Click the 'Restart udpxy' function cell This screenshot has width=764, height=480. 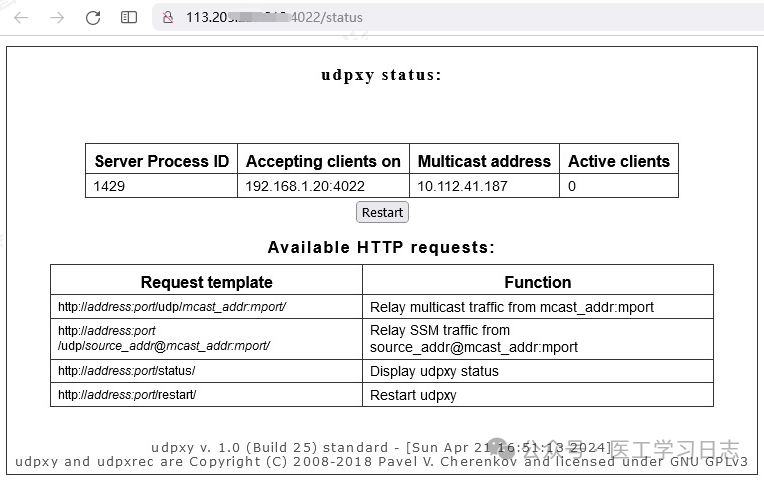[538, 395]
